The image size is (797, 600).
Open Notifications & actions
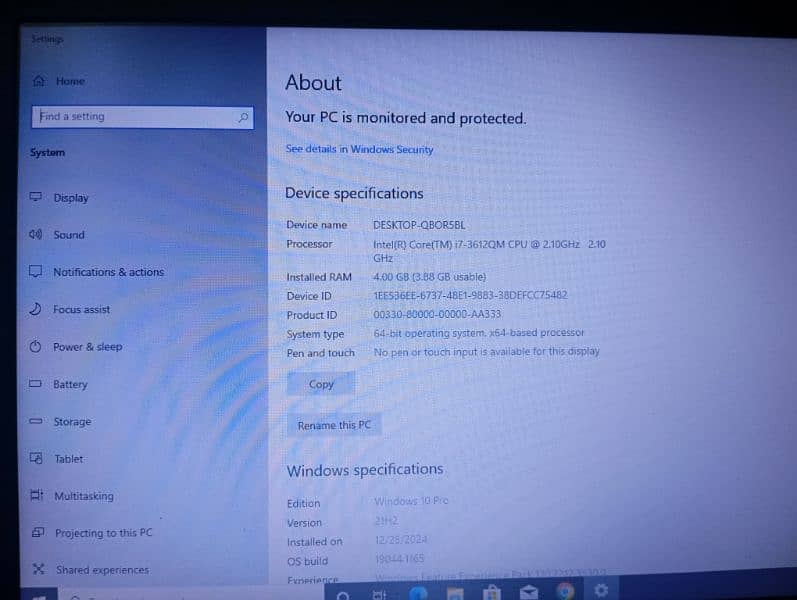109,272
